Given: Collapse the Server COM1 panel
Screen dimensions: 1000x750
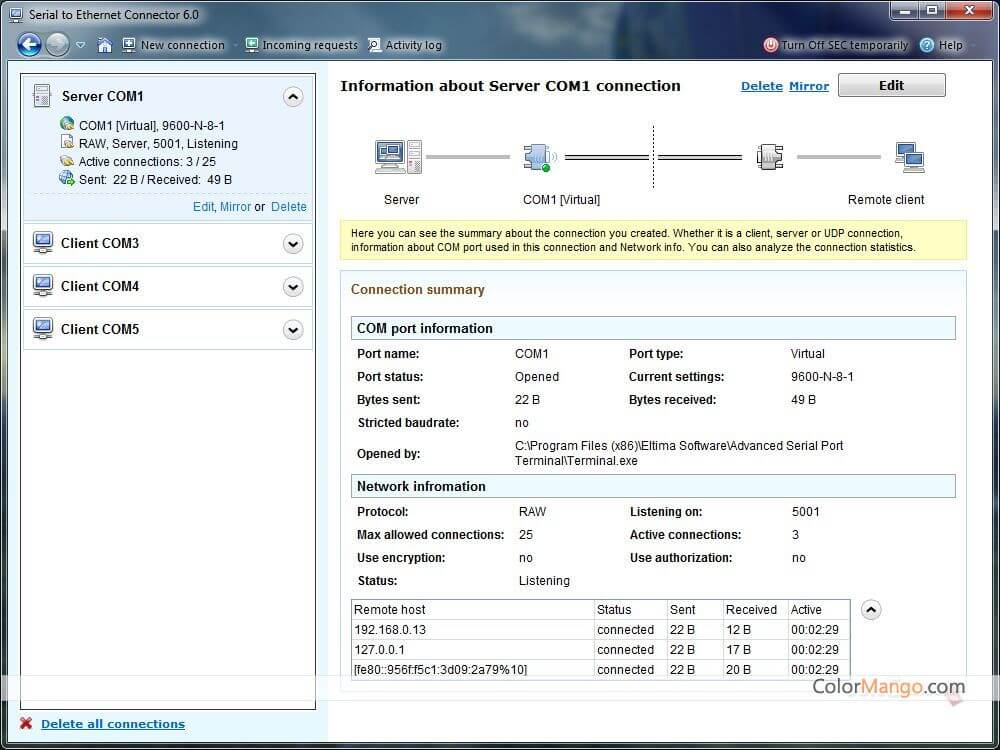Looking at the screenshot, I should point(292,97).
